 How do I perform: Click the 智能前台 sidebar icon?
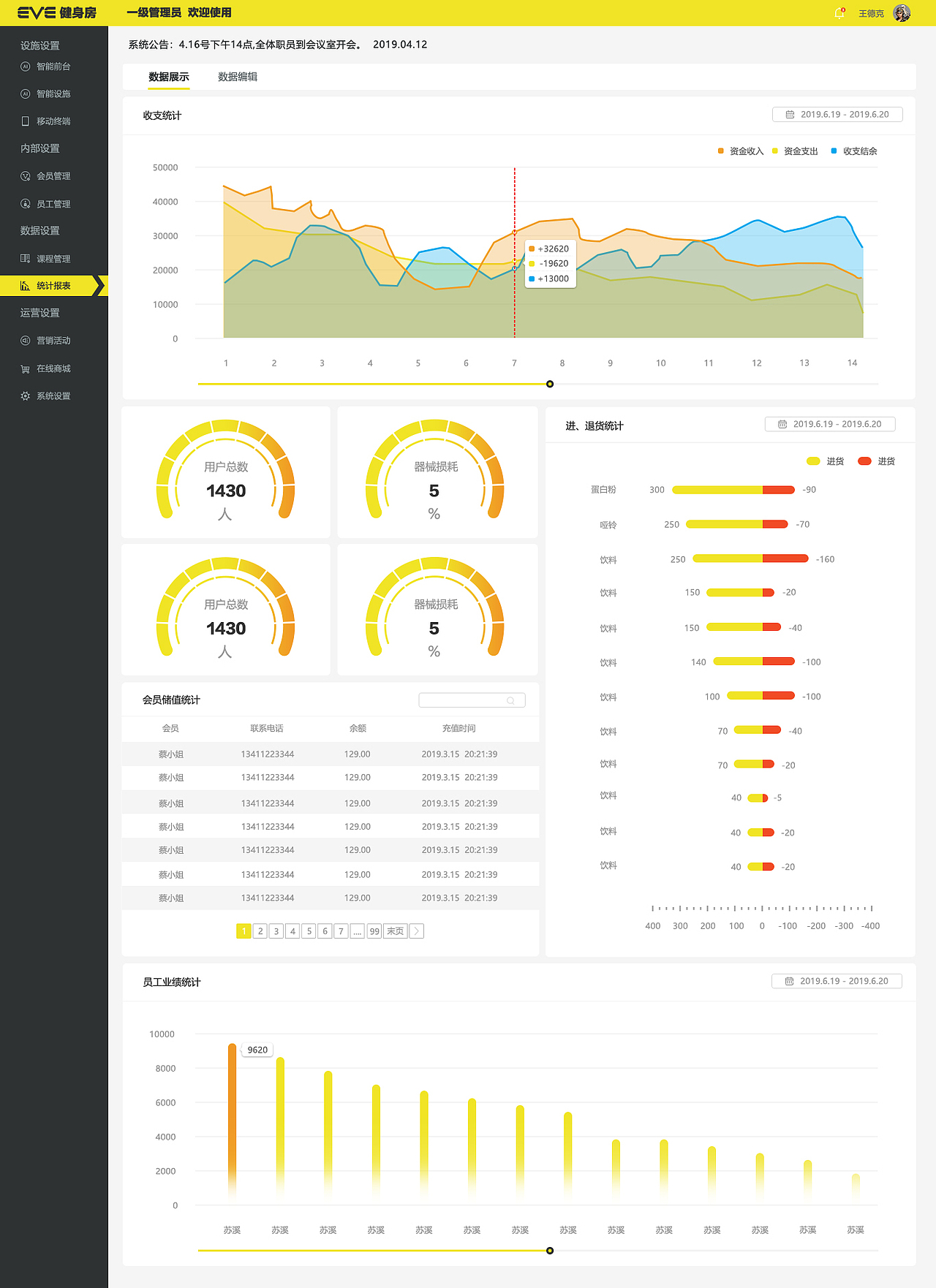click(x=26, y=67)
